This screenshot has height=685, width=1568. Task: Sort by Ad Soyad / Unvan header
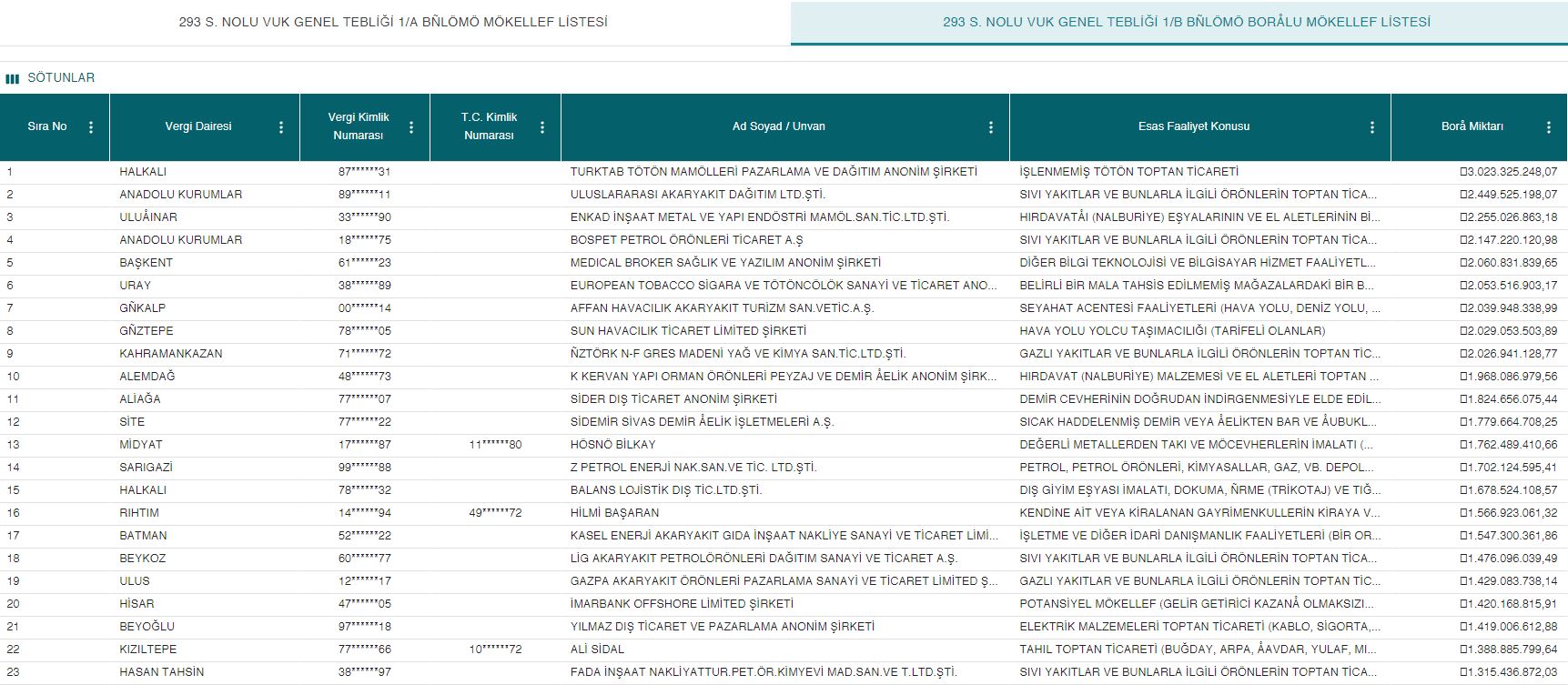[779, 126]
